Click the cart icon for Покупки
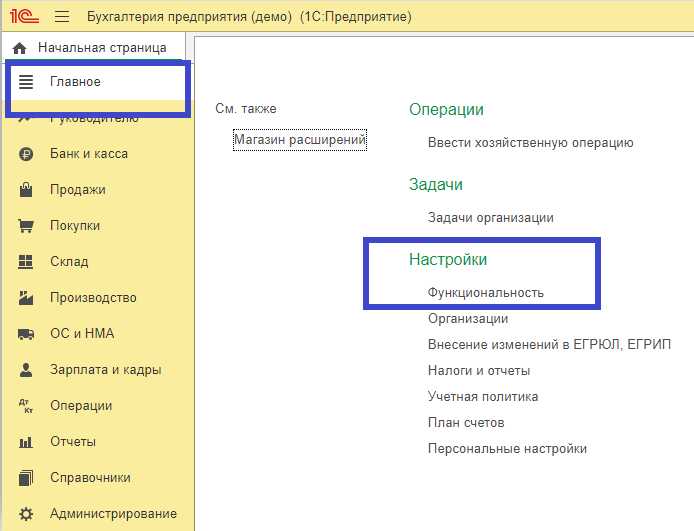 click(x=26, y=226)
